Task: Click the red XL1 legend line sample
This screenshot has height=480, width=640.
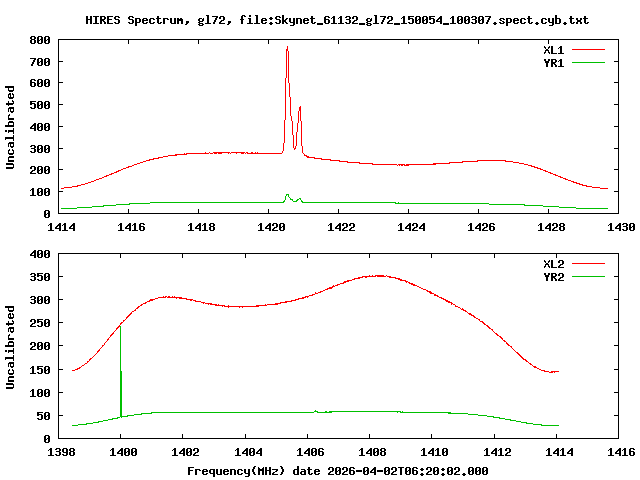Action: tap(588, 50)
